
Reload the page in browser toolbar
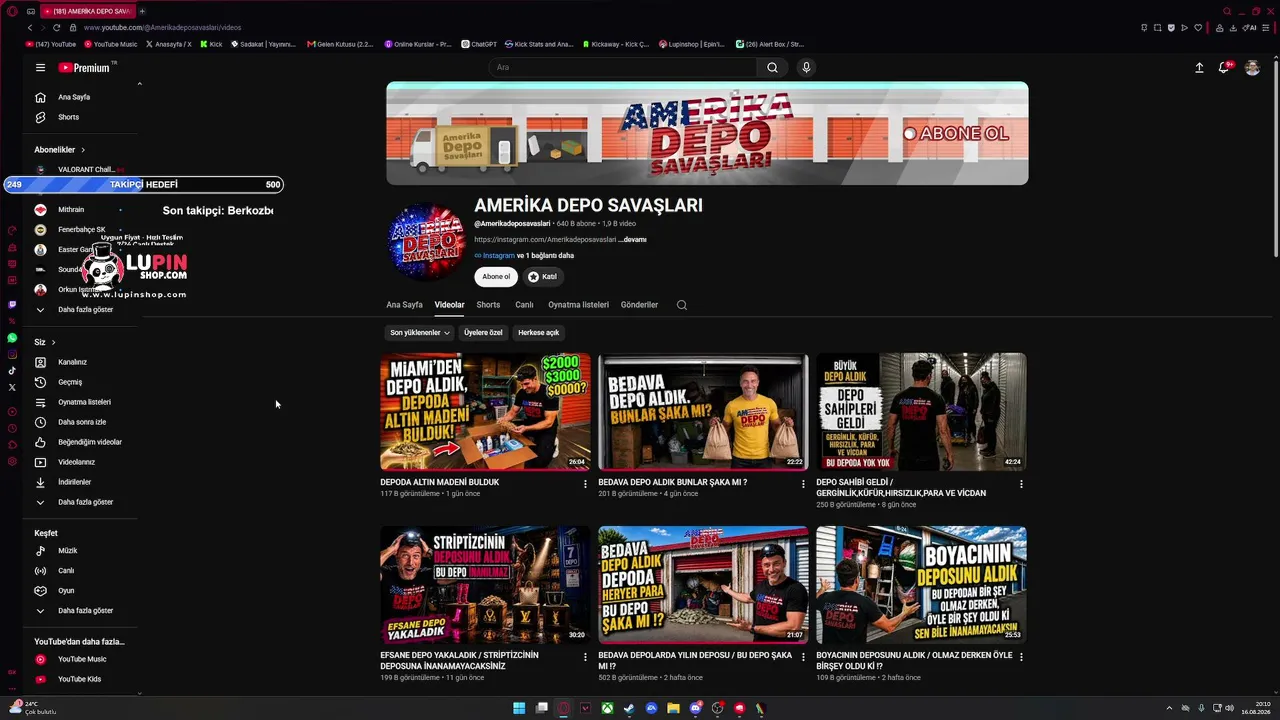56,27
